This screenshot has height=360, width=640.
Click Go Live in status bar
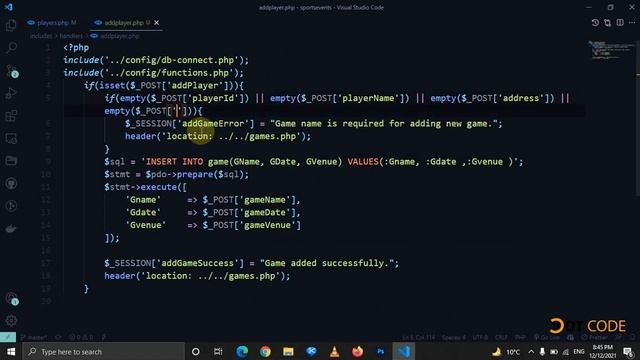click(547, 337)
